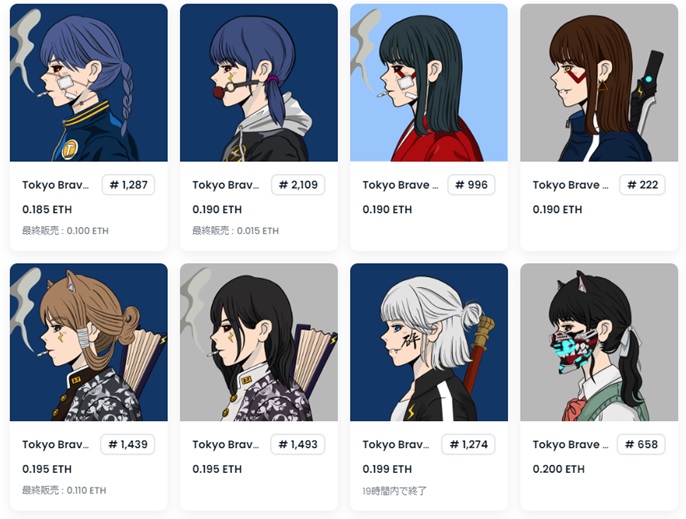This screenshot has height=519, width=686.
Task: Click the 0.199 ETH price on card #1,274
Action: (387, 469)
